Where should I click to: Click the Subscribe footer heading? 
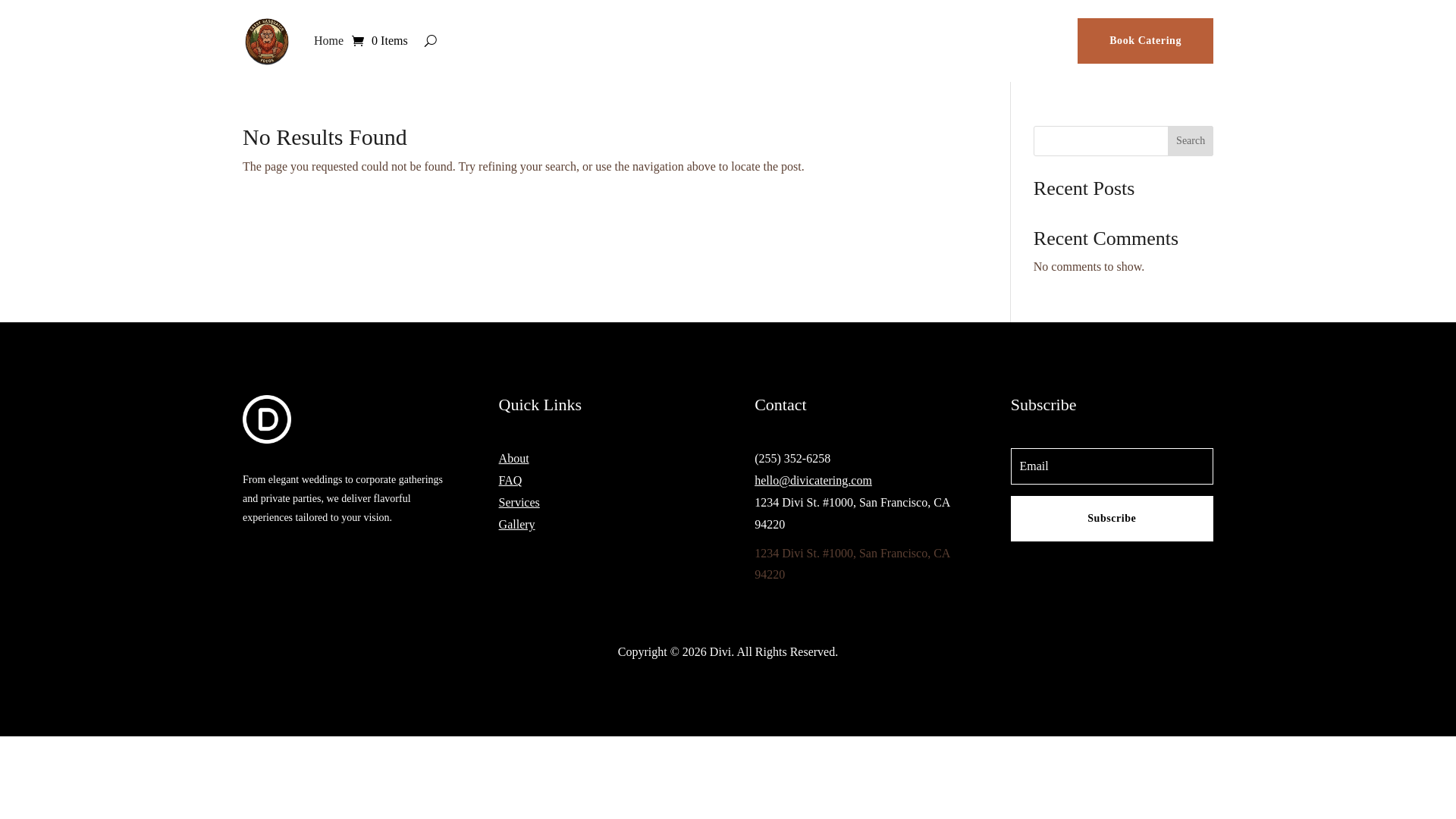coord(1043,405)
